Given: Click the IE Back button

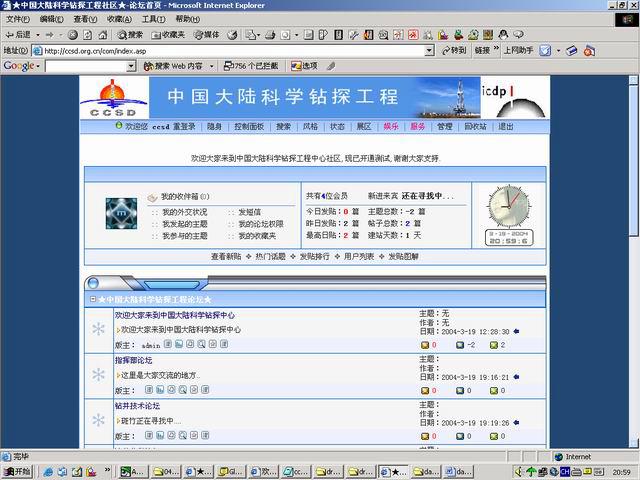Looking at the screenshot, I should coord(20,34).
